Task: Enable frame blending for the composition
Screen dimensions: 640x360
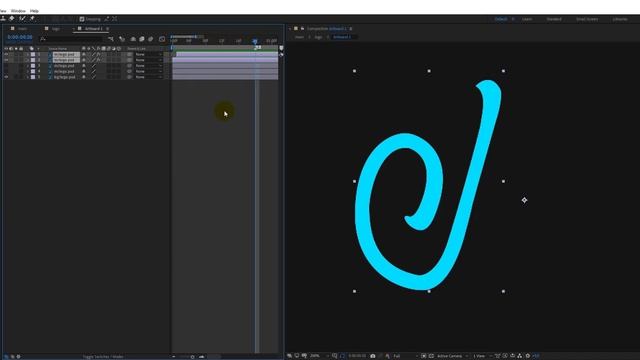Action: pos(142,39)
